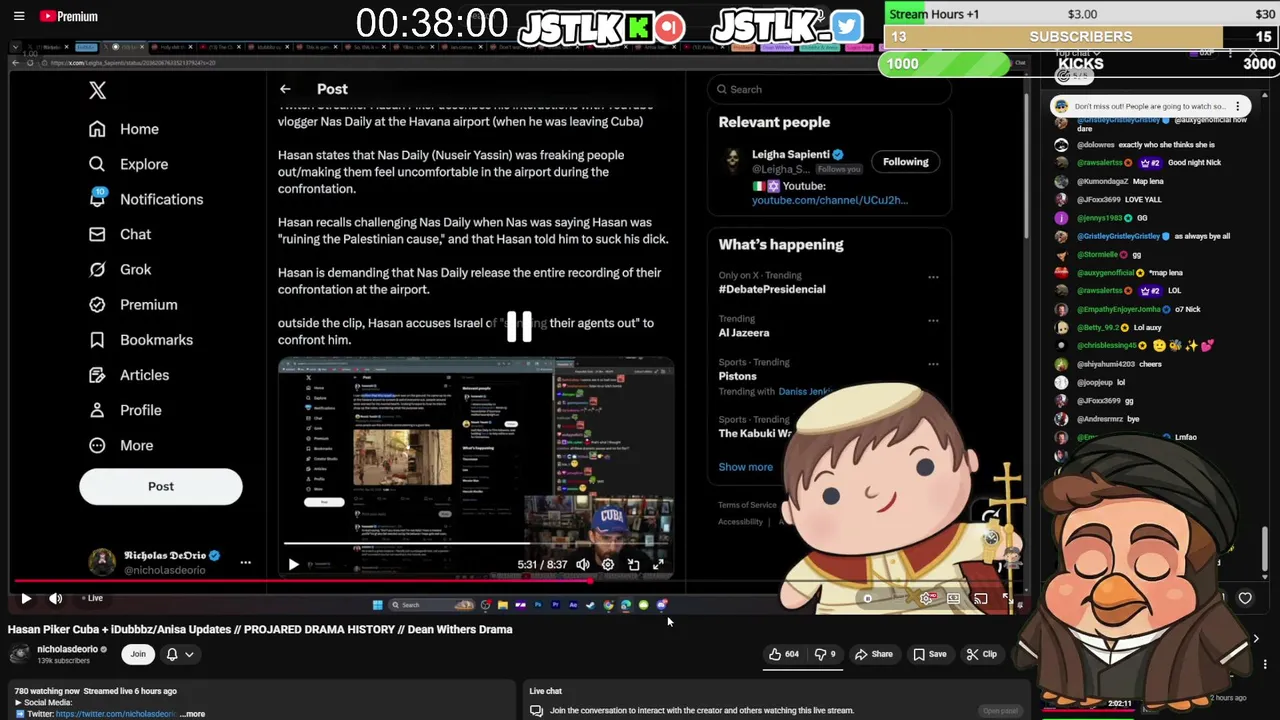Go to YouTube Premium home logo
Screen dimensions: 1280x720
[x=69, y=16]
